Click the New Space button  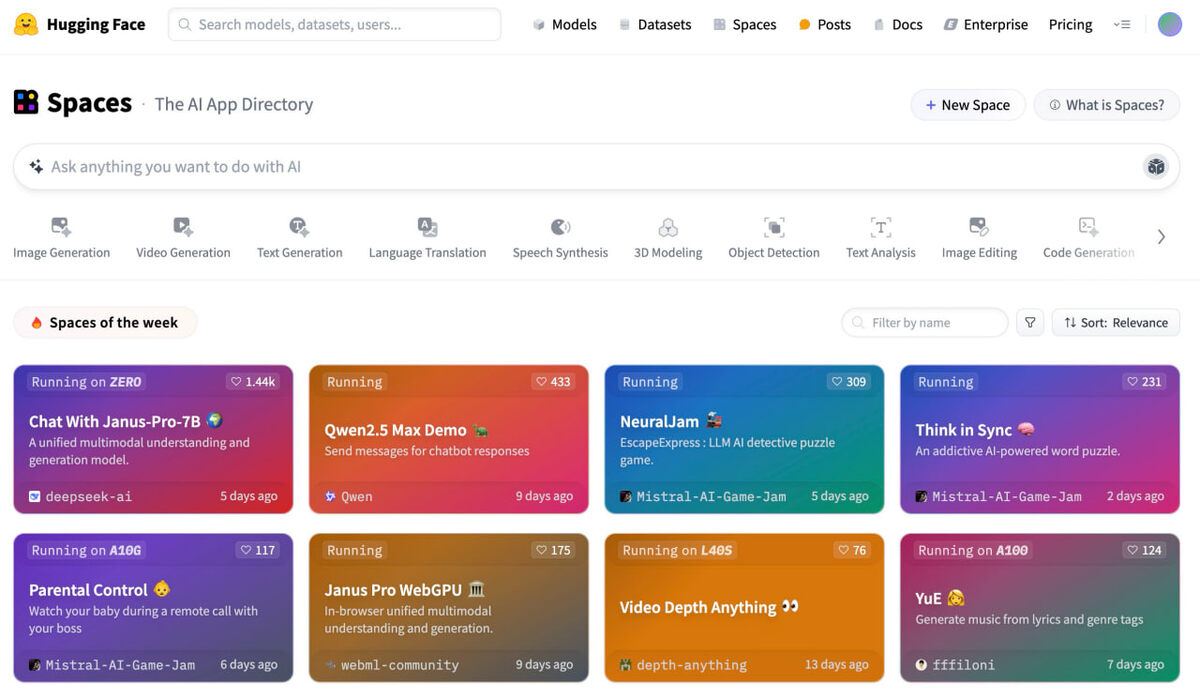(x=968, y=105)
